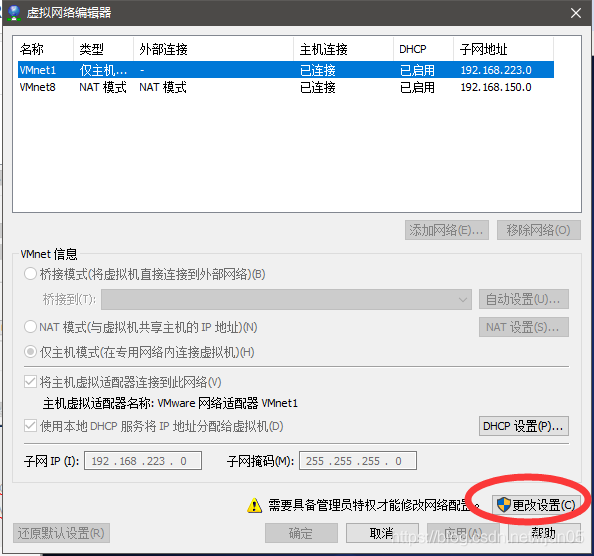Toggle 将主机虚拟适配器连接到此网络 checkbox

pyautogui.click(x=30, y=382)
